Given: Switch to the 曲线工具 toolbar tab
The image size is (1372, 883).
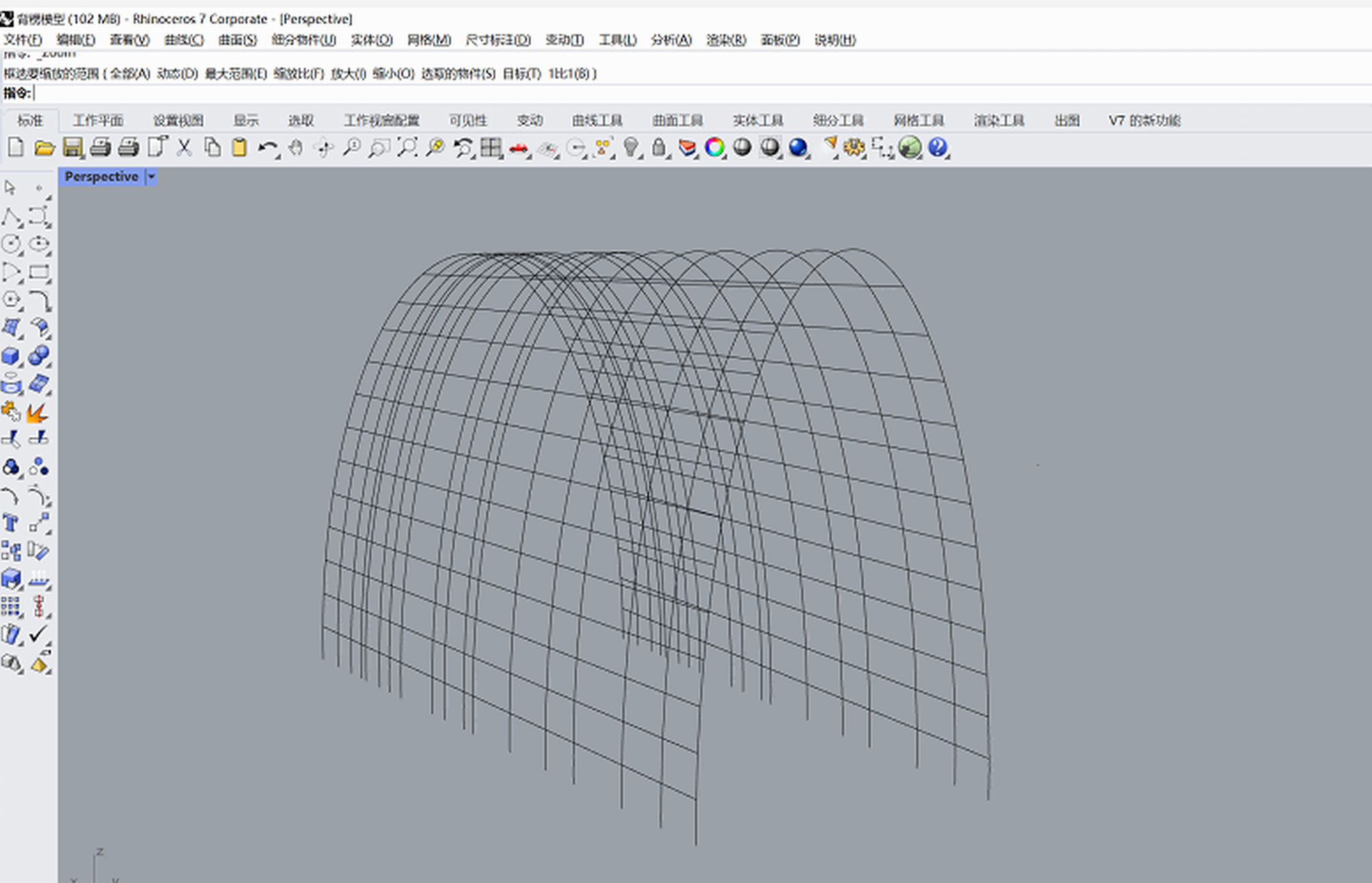Looking at the screenshot, I should [596, 121].
